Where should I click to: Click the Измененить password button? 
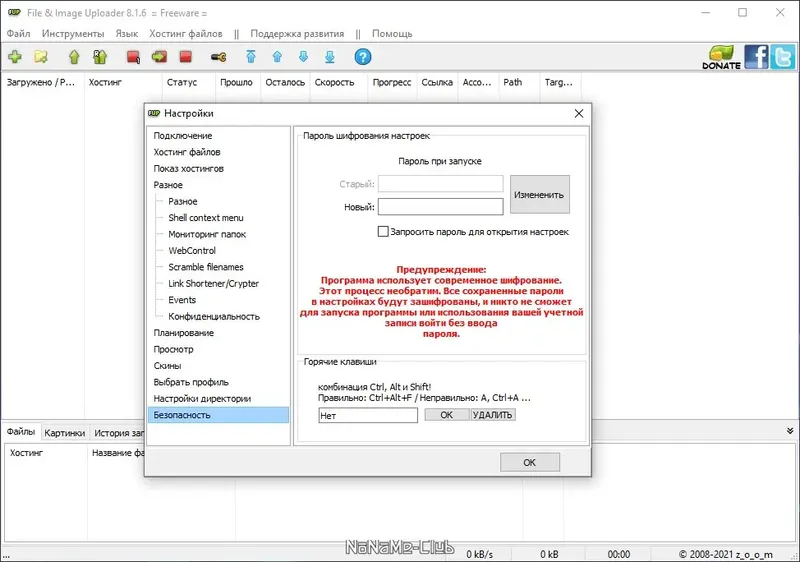539,194
